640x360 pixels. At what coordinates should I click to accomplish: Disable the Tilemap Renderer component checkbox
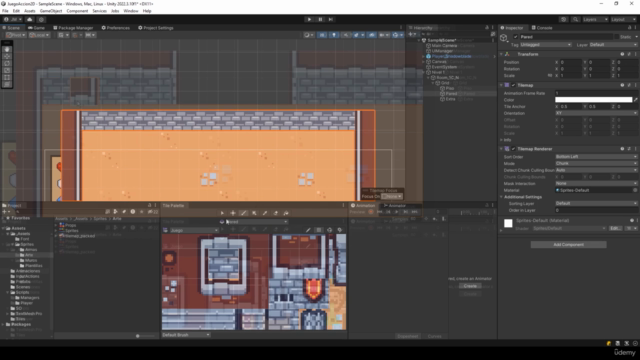(513, 149)
